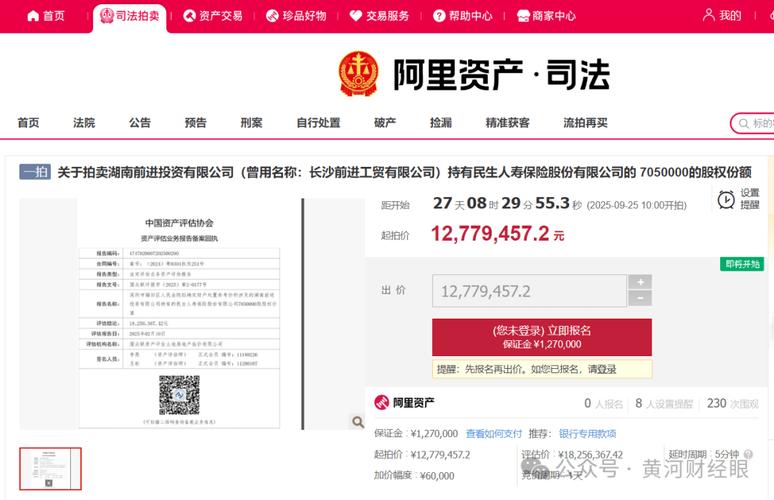Zoom the report image with magnifier icon
Image resolution: width=774 pixels, height=500 pixels.
point(358,422)
